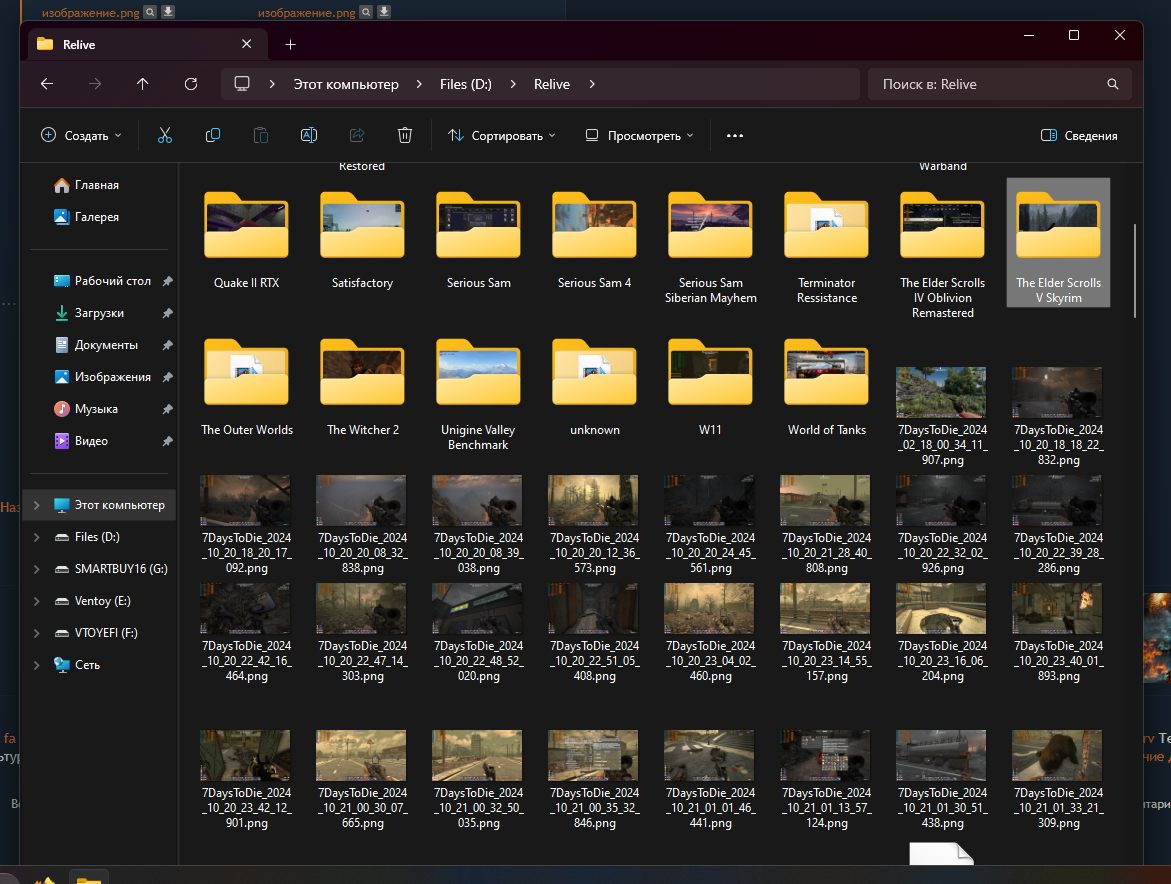Image resolution: width=1171 pixels, height=884 pixels.
Task: Open the Просмотреть view dropdown
Action: click(639, 135)
